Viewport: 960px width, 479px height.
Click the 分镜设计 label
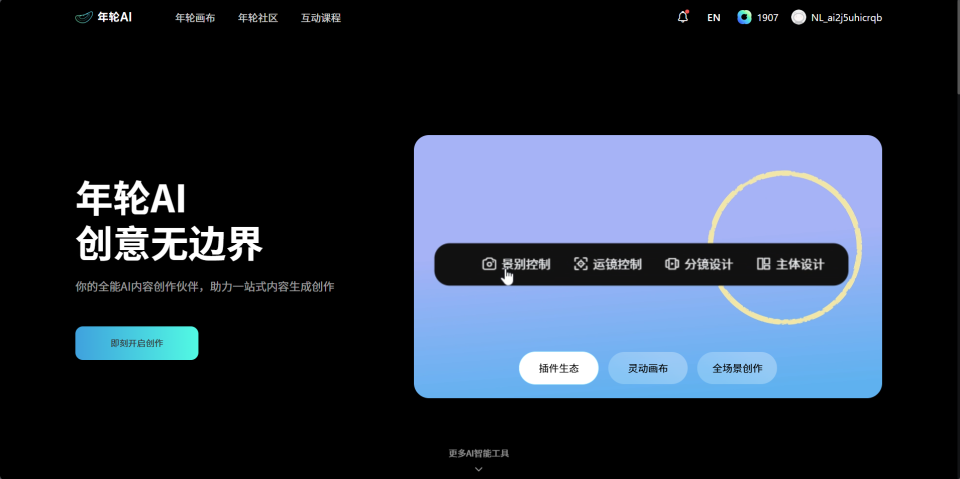pos(708,265)
